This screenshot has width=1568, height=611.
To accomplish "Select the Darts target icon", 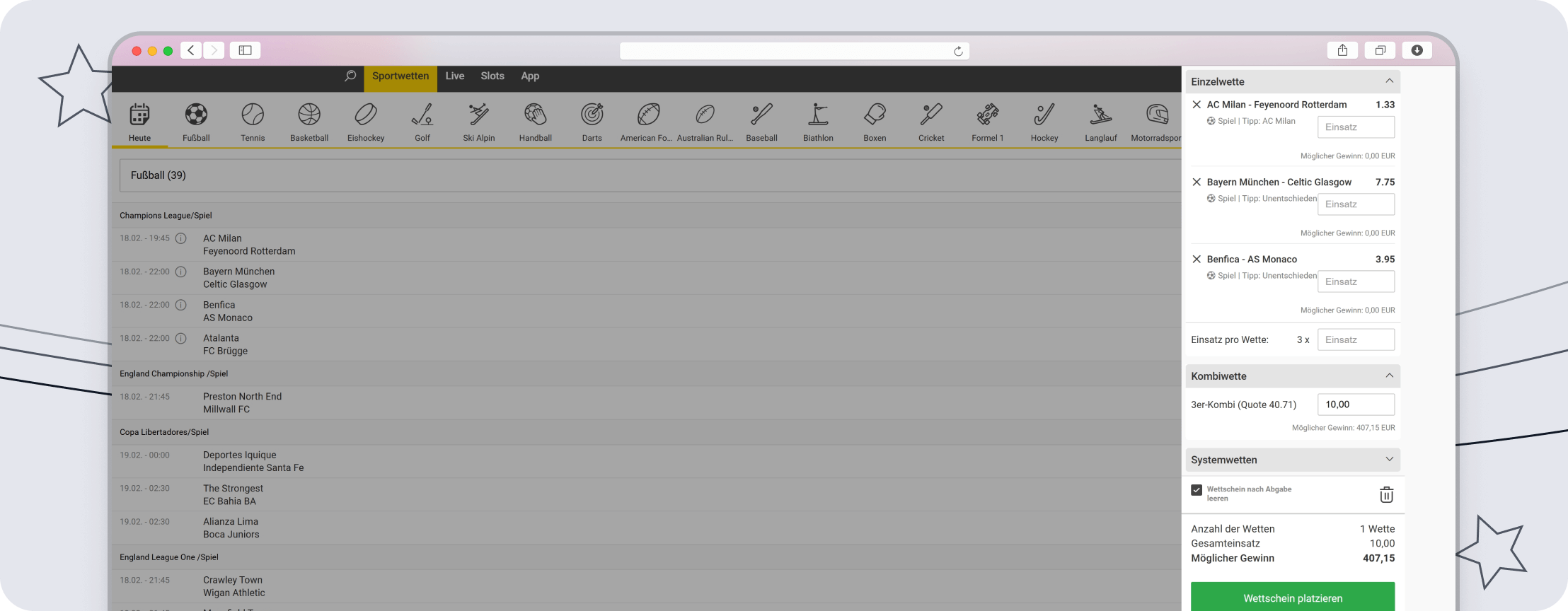I will 592,115.
